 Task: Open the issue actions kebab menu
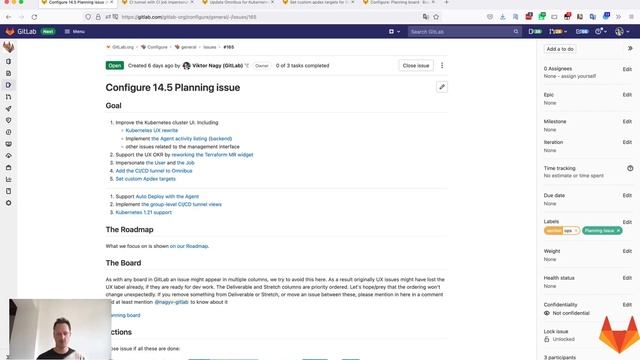tap(442, 65)
